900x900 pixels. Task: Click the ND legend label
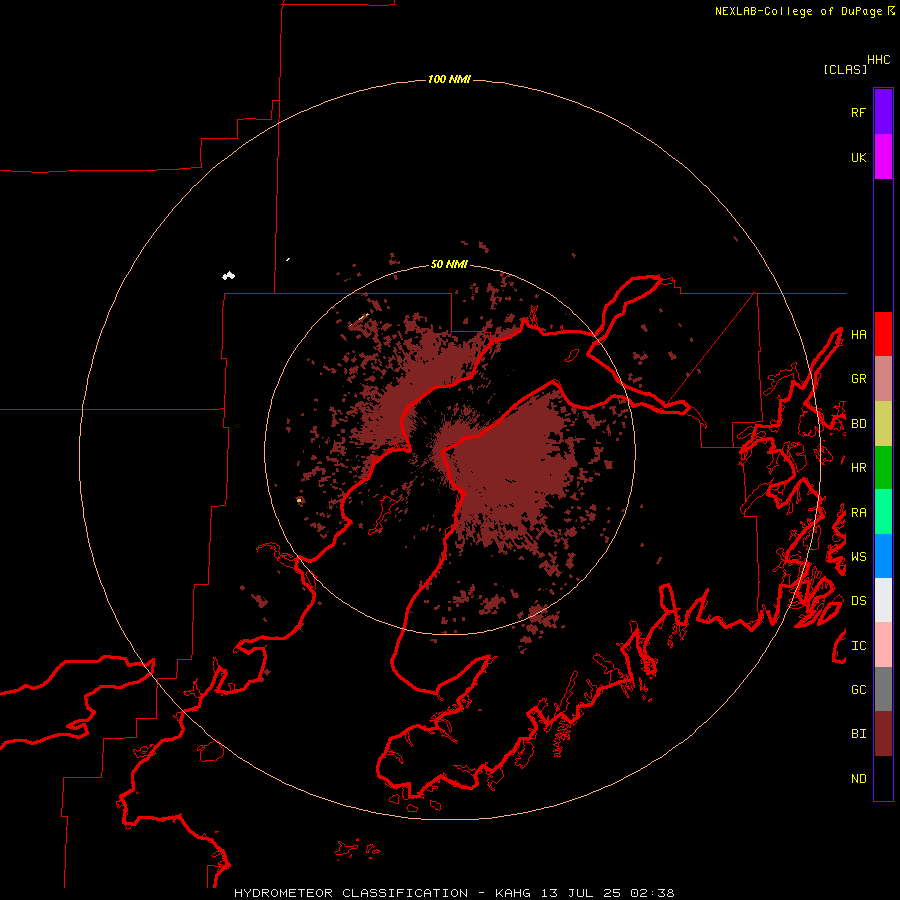tap(858, 779)
